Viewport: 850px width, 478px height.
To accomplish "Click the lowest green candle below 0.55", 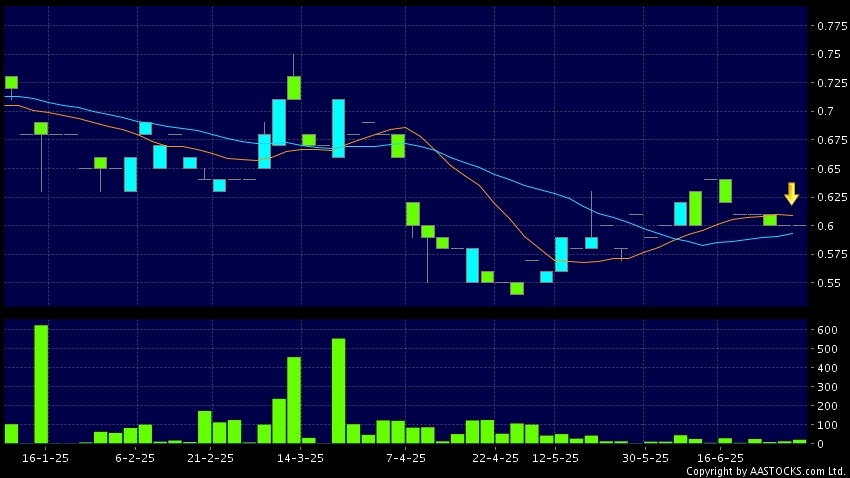I will pyautogui.click(x=517, y=288).
